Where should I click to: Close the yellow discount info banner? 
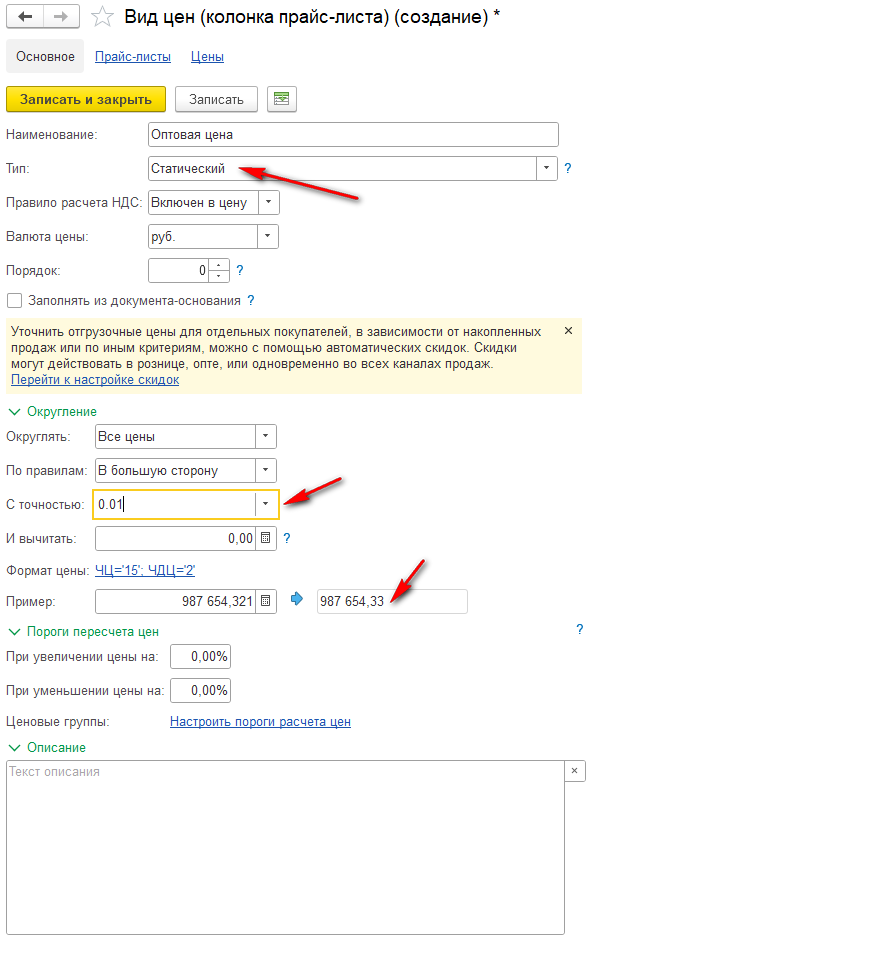(568, 331)
